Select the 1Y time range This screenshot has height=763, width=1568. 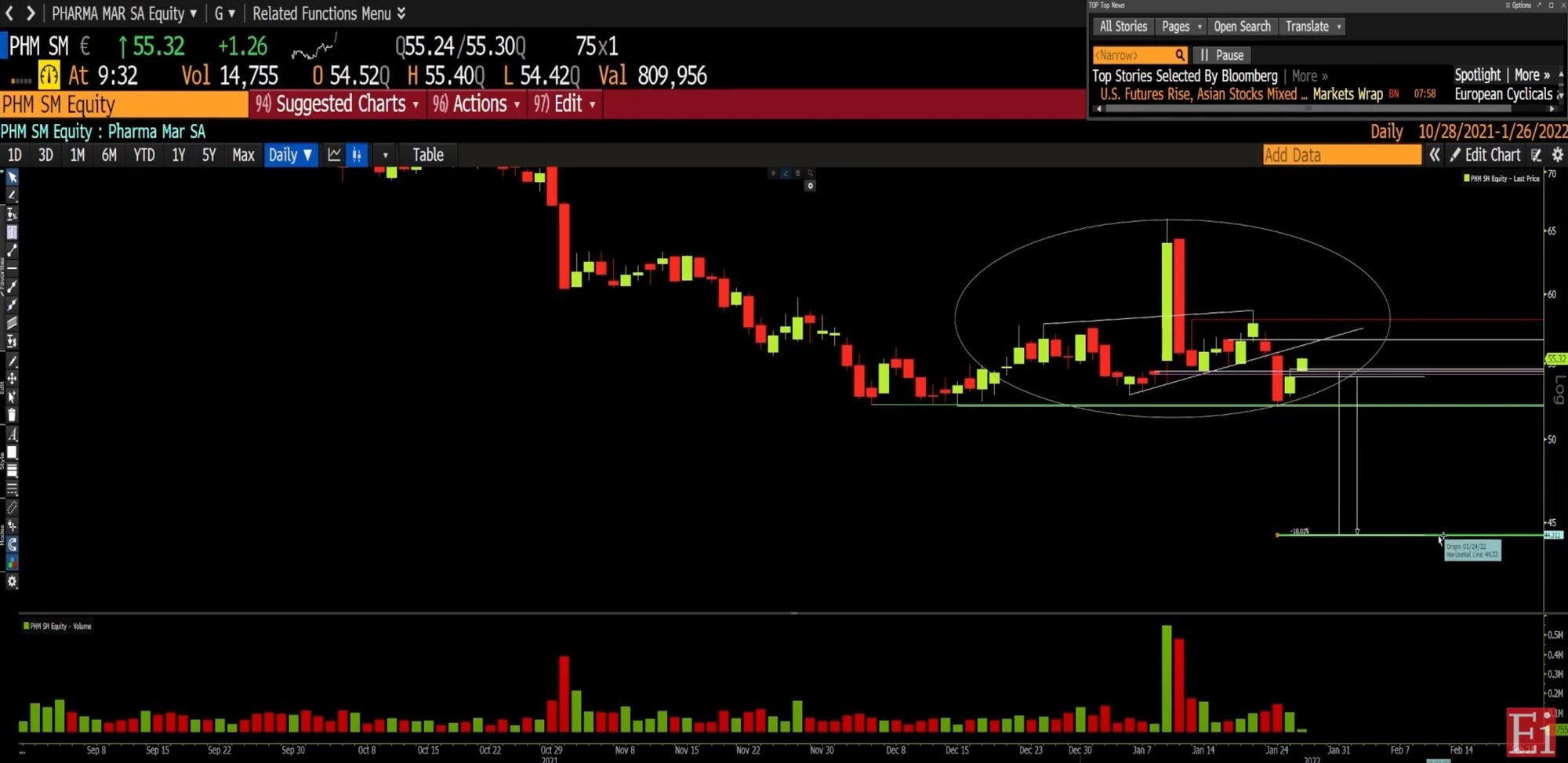point(179,155)
